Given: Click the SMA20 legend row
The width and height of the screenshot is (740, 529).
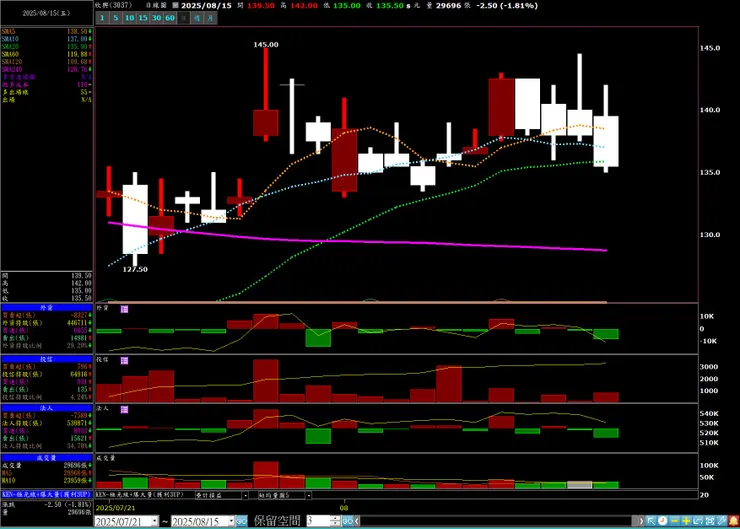Looking at the screenshot, I should [47, 47].
